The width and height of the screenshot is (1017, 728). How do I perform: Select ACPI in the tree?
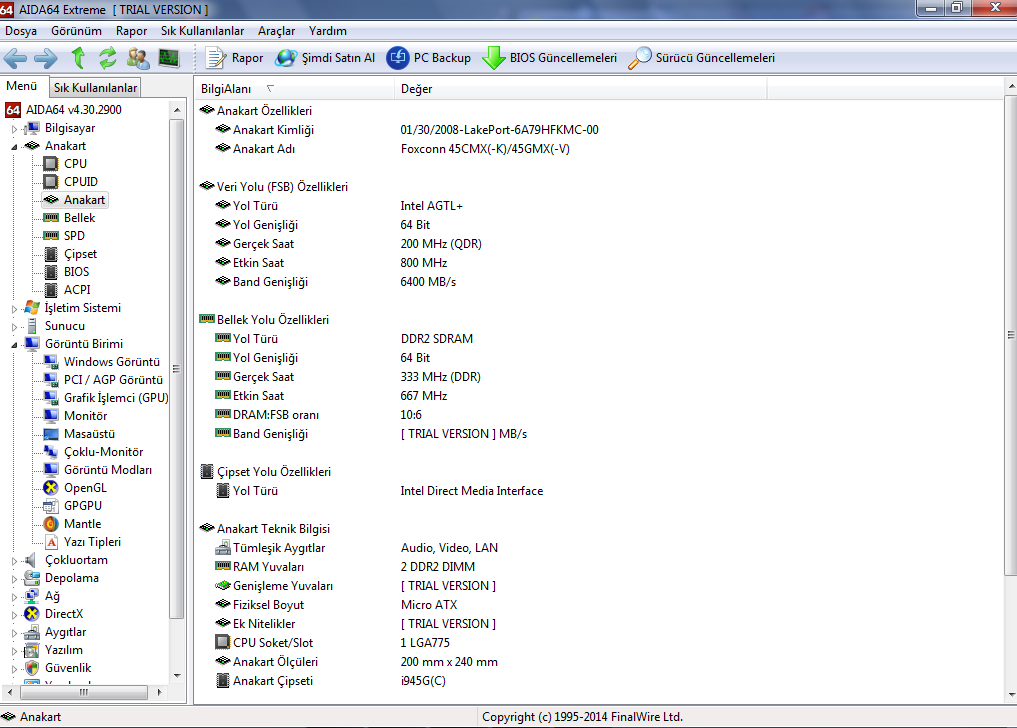tap(77, 290)
